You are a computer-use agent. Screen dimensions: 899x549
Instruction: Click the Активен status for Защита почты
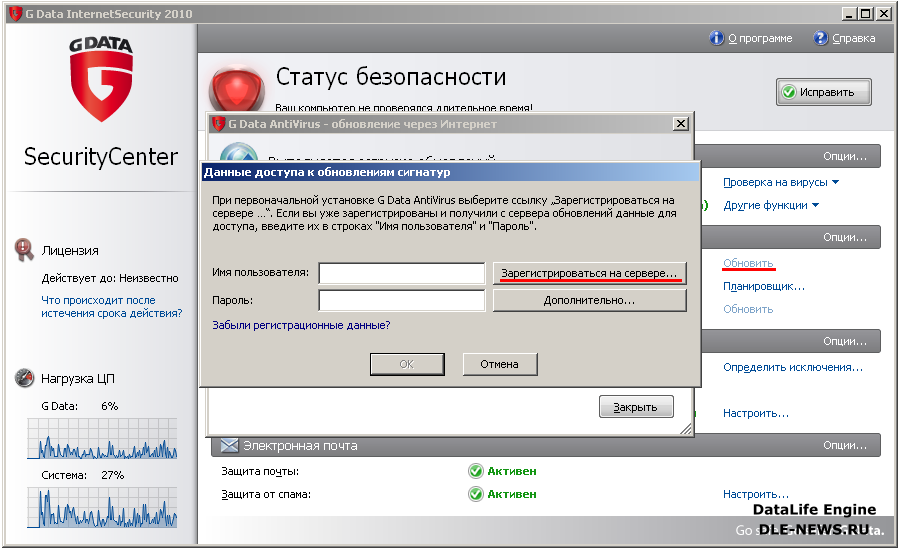click(x=511, y=471)
